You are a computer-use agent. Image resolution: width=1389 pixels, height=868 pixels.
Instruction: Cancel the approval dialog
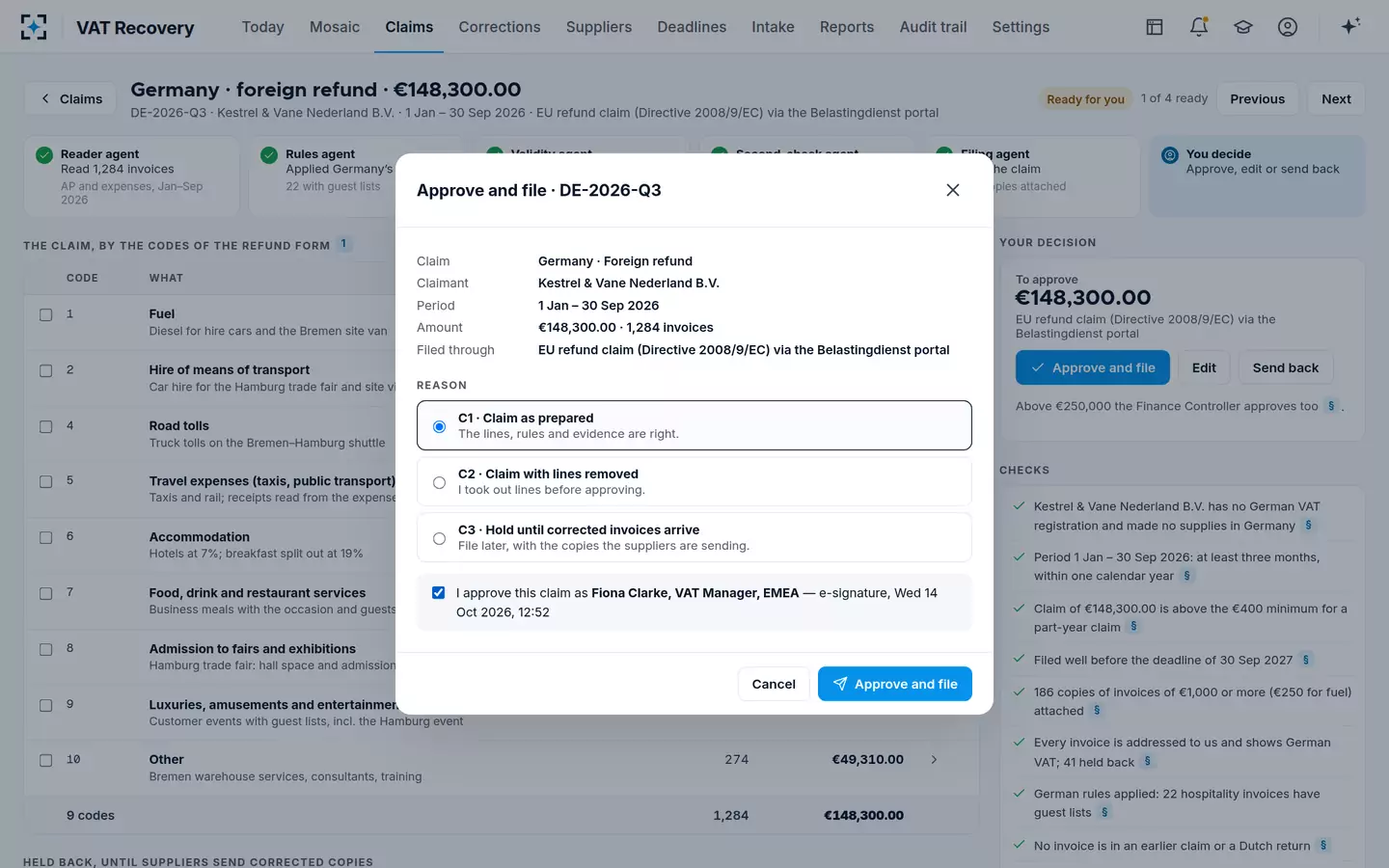point(774,684)
